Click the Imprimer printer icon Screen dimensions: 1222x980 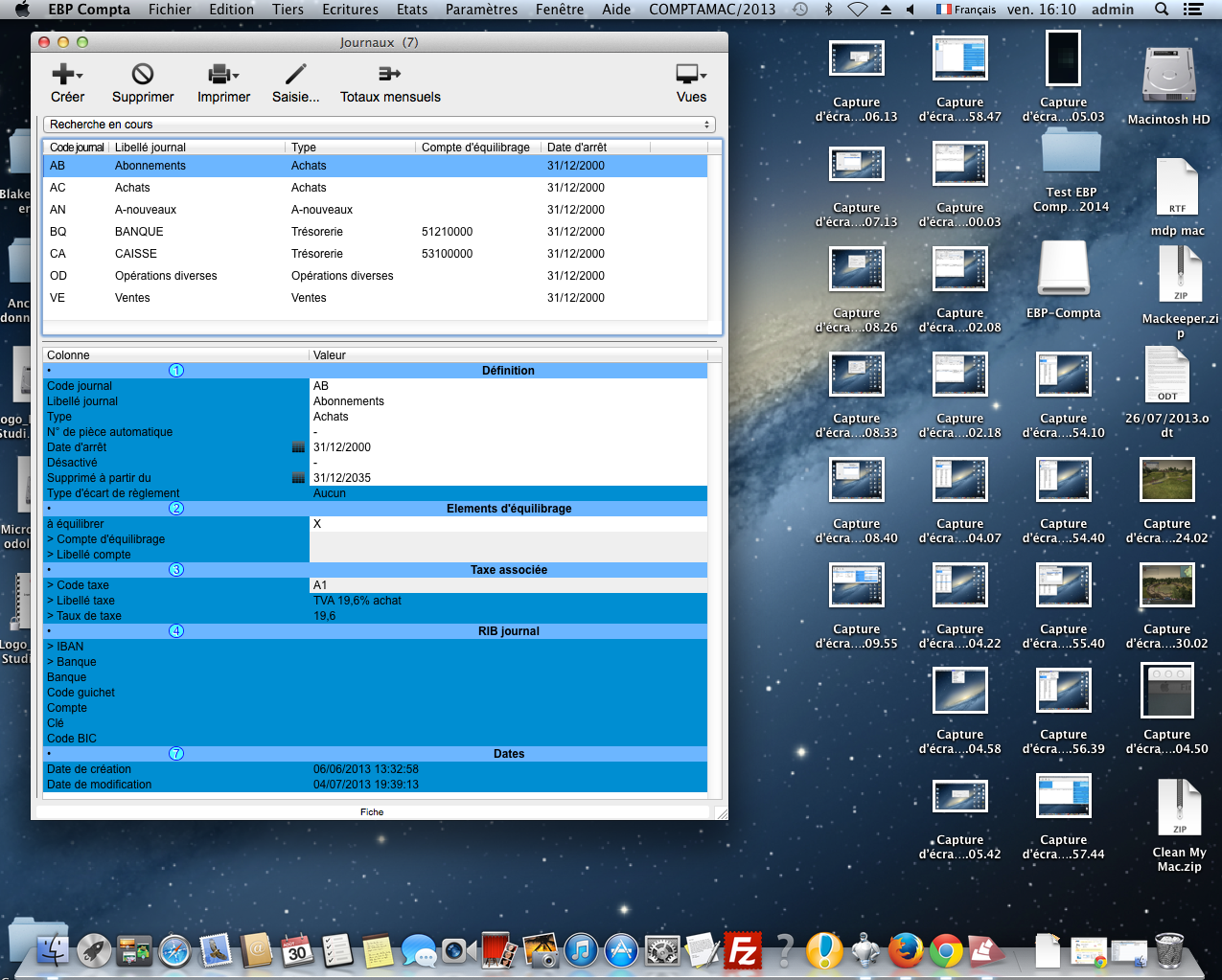click(222, 75)
